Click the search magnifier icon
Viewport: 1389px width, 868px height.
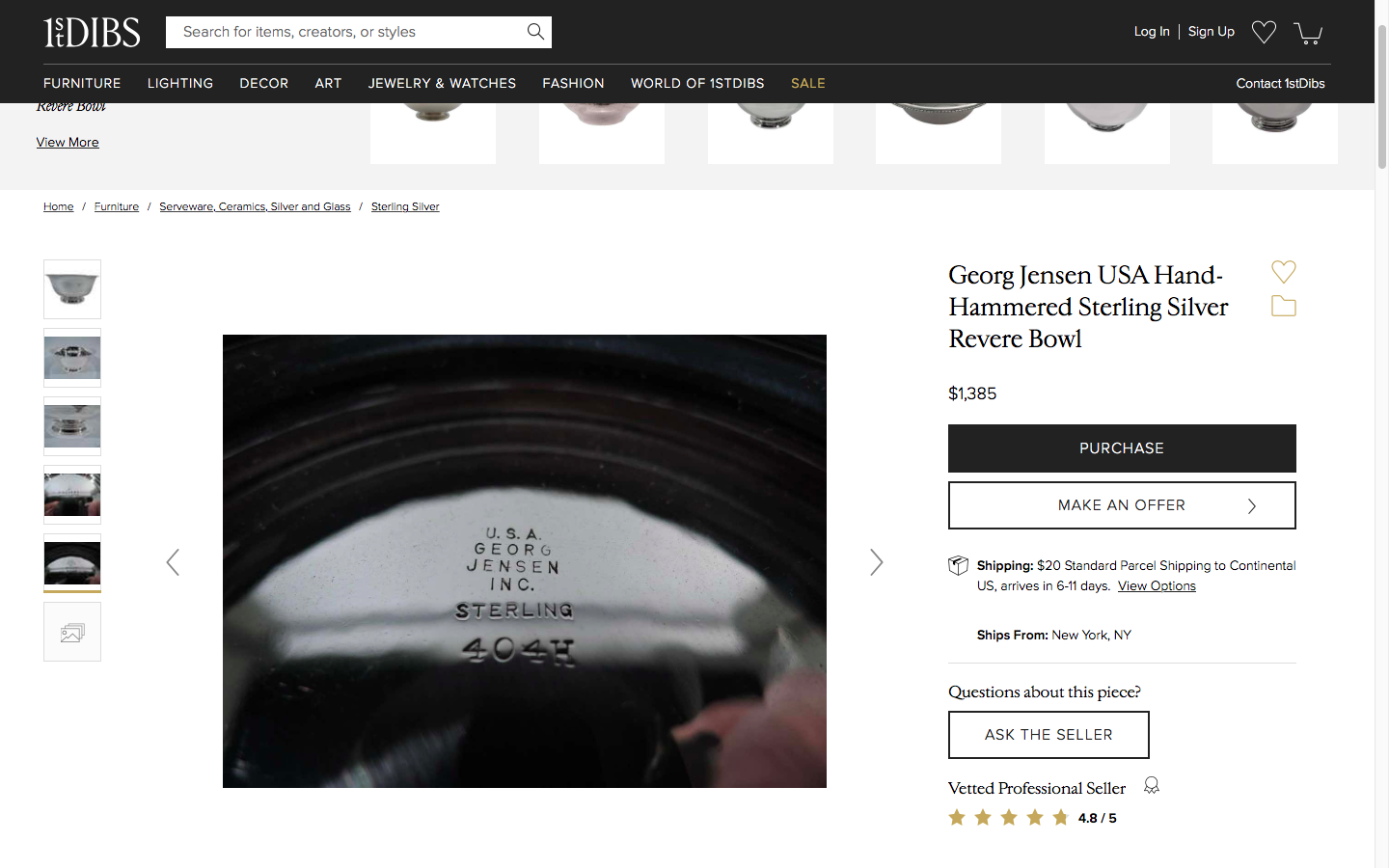point(535,32)
